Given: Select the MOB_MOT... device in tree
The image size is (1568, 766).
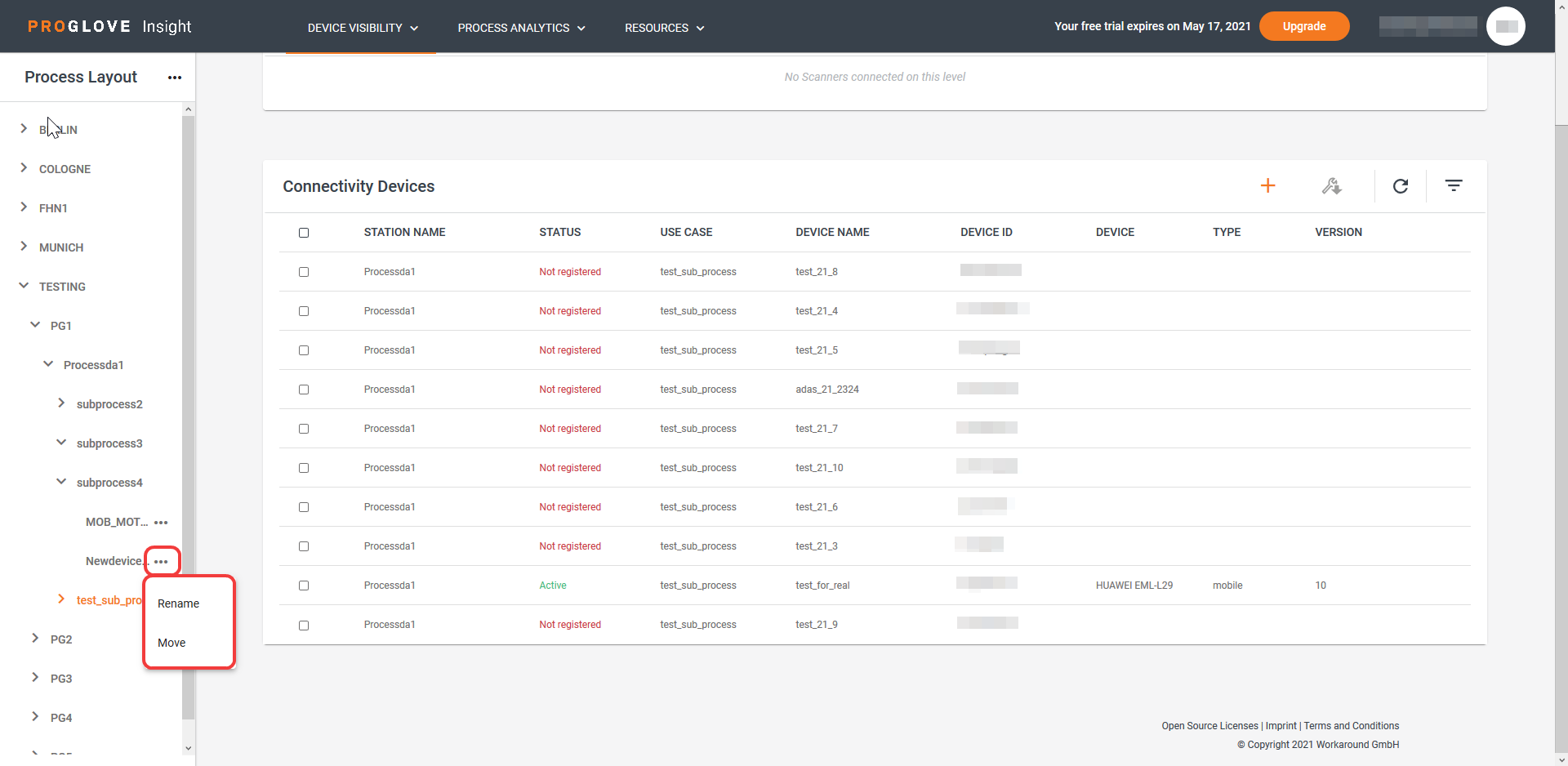Looking at the screenshot, I should click(x=117, y=522).
